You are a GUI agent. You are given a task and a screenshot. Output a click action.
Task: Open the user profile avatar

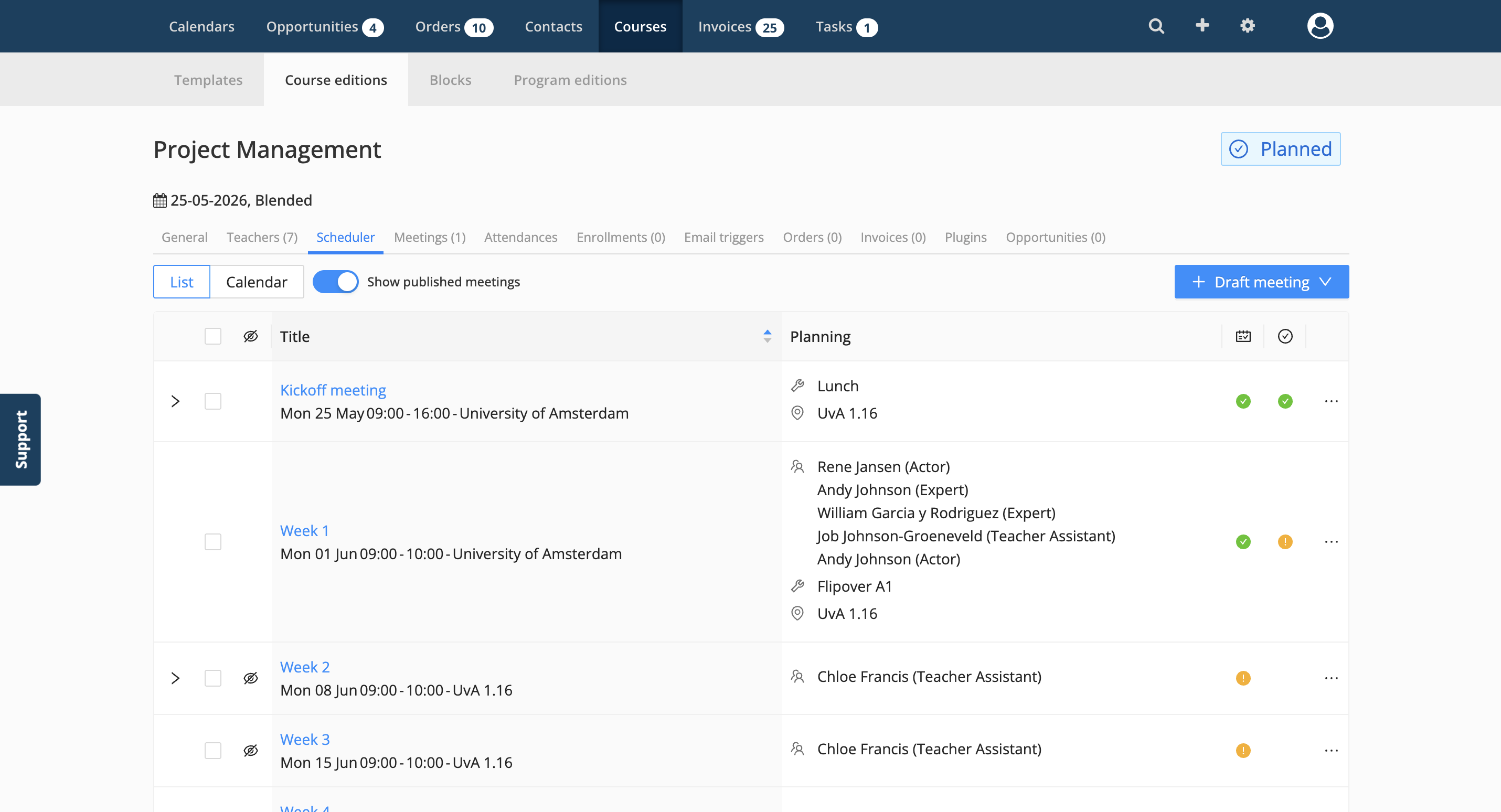pyautogui.click(x=1320, y=26)
